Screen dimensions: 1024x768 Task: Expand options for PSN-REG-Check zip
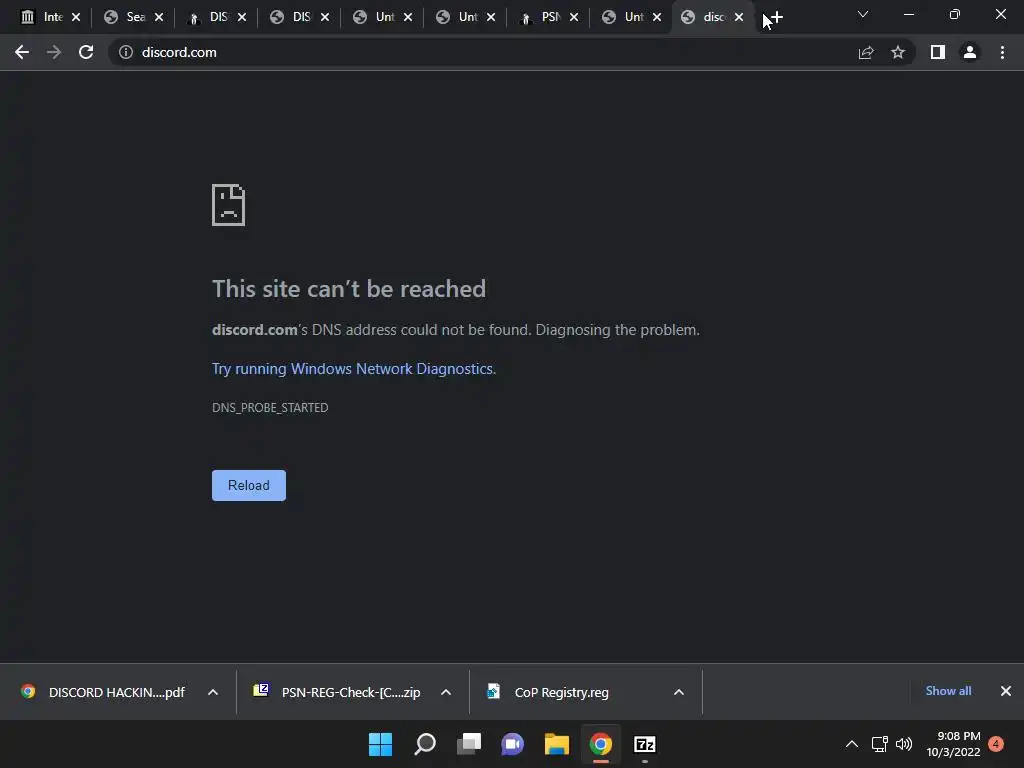click(446, 692)
